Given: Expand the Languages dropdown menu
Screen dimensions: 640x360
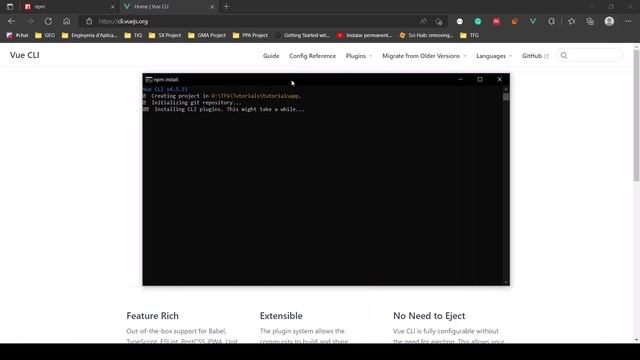Looking at the screenshot, I should [494, 56].
